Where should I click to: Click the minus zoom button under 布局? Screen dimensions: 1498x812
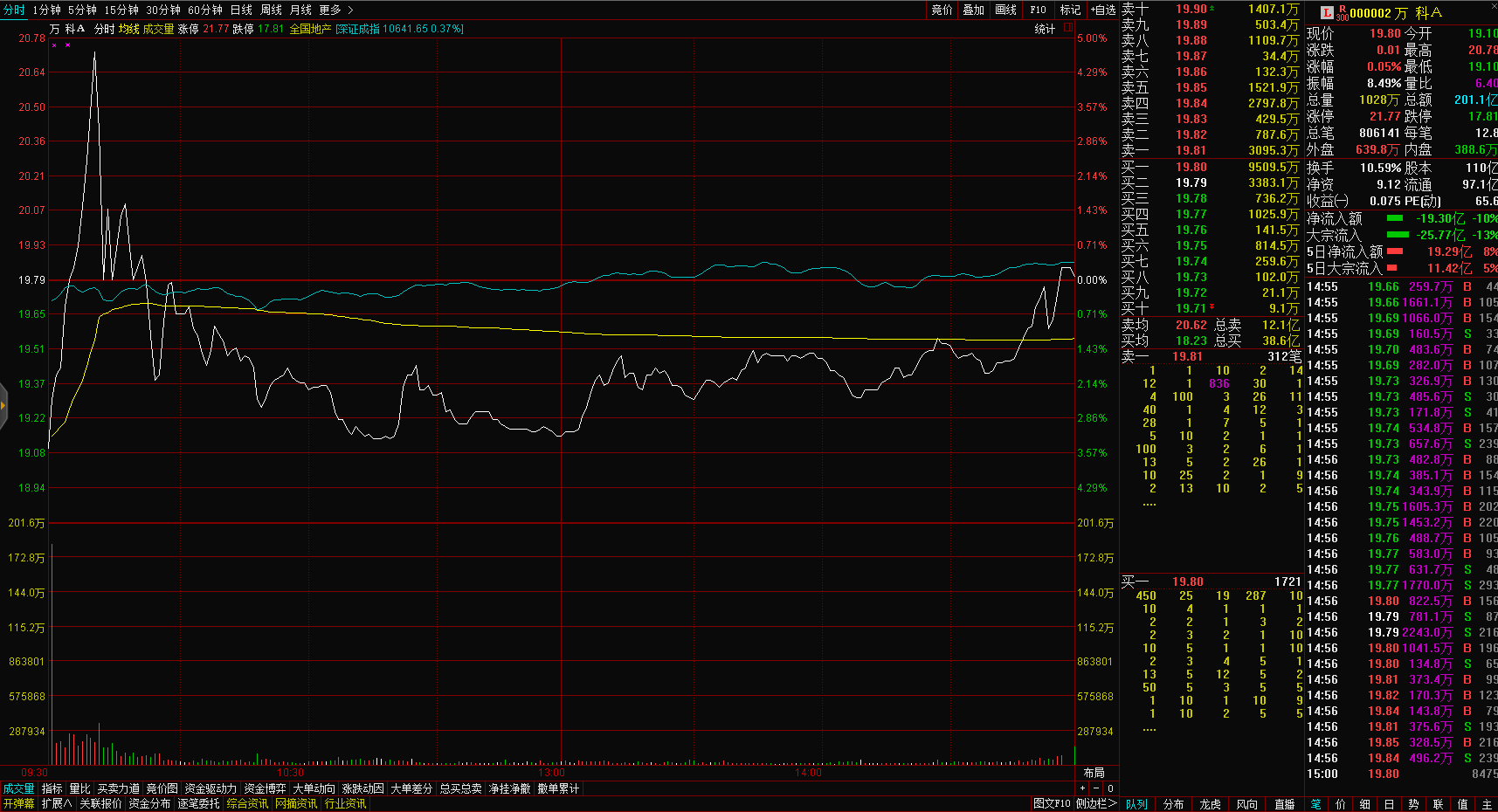click(x=1096, y=788)
